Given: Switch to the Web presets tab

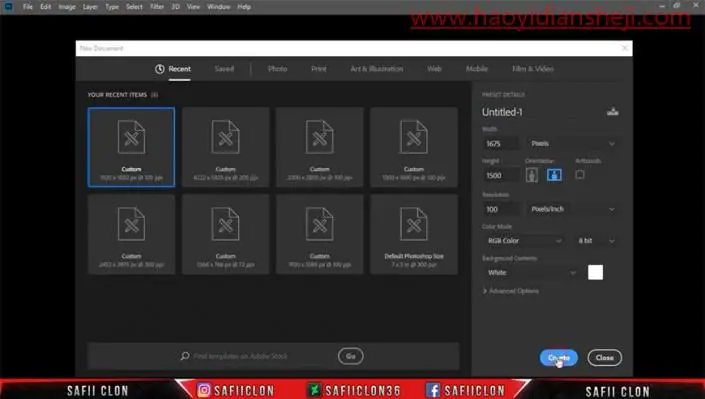Looking at the screenshot, I should click(x=434, y=69).
